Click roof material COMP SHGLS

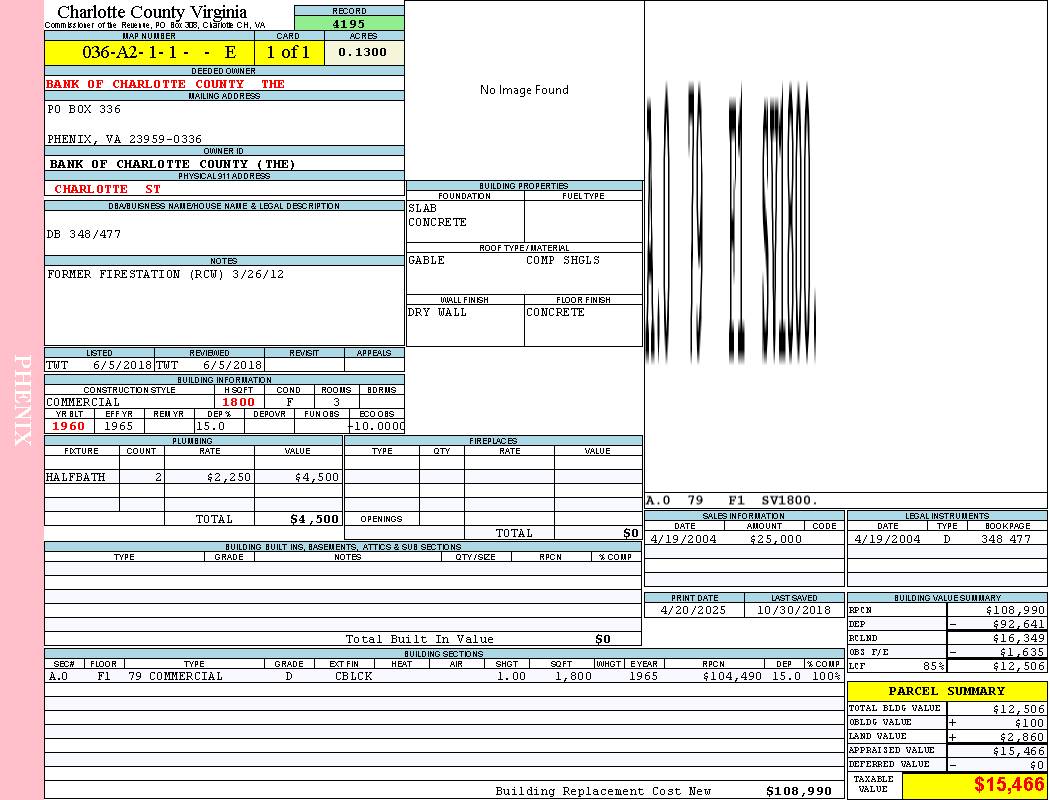(562, 260)
